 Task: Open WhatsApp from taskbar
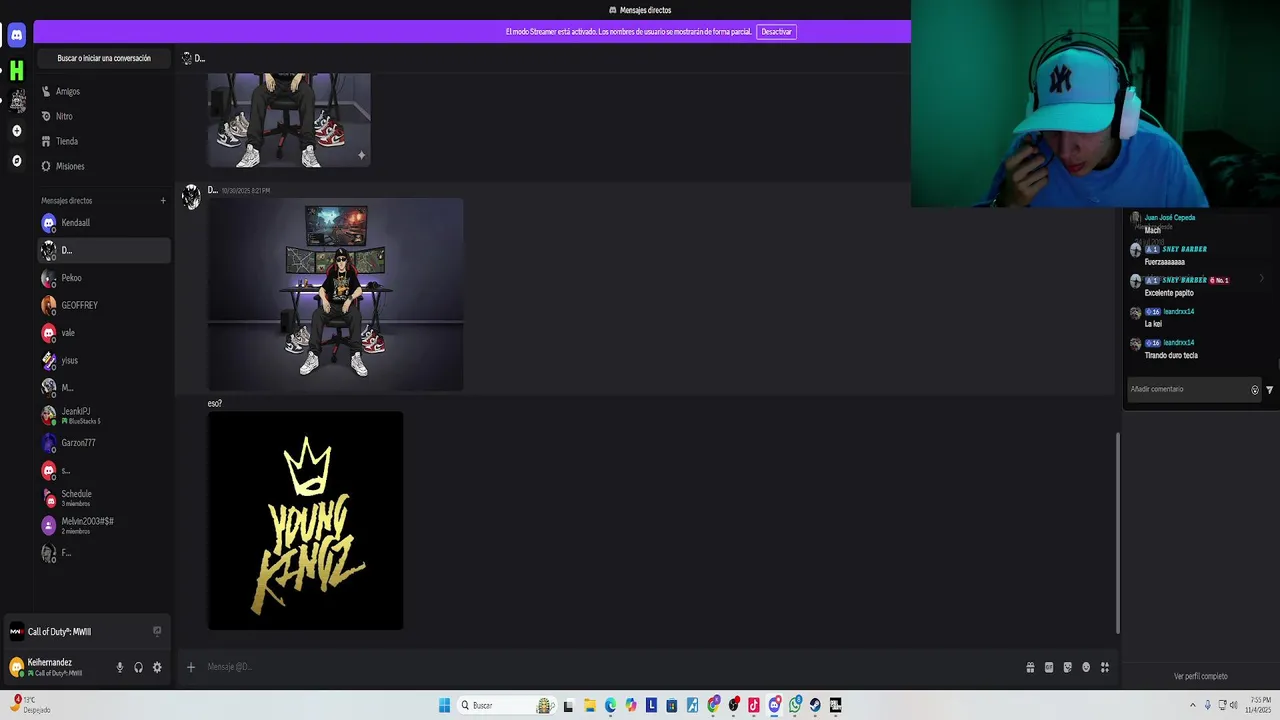point(795,705)
